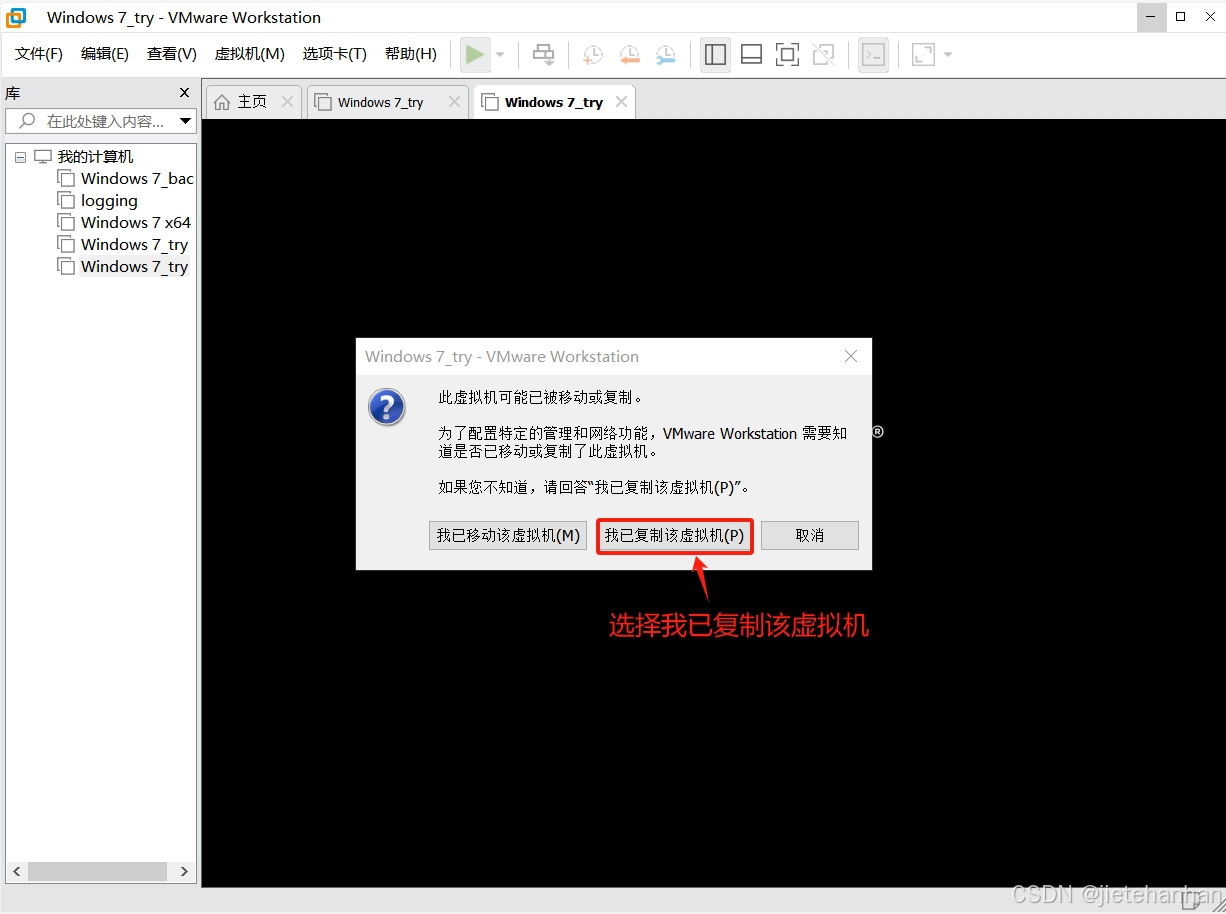Minimize the VMware Workstation window
The image size is (1226, 914).
pyautogui.click(x=1152, y=17)
